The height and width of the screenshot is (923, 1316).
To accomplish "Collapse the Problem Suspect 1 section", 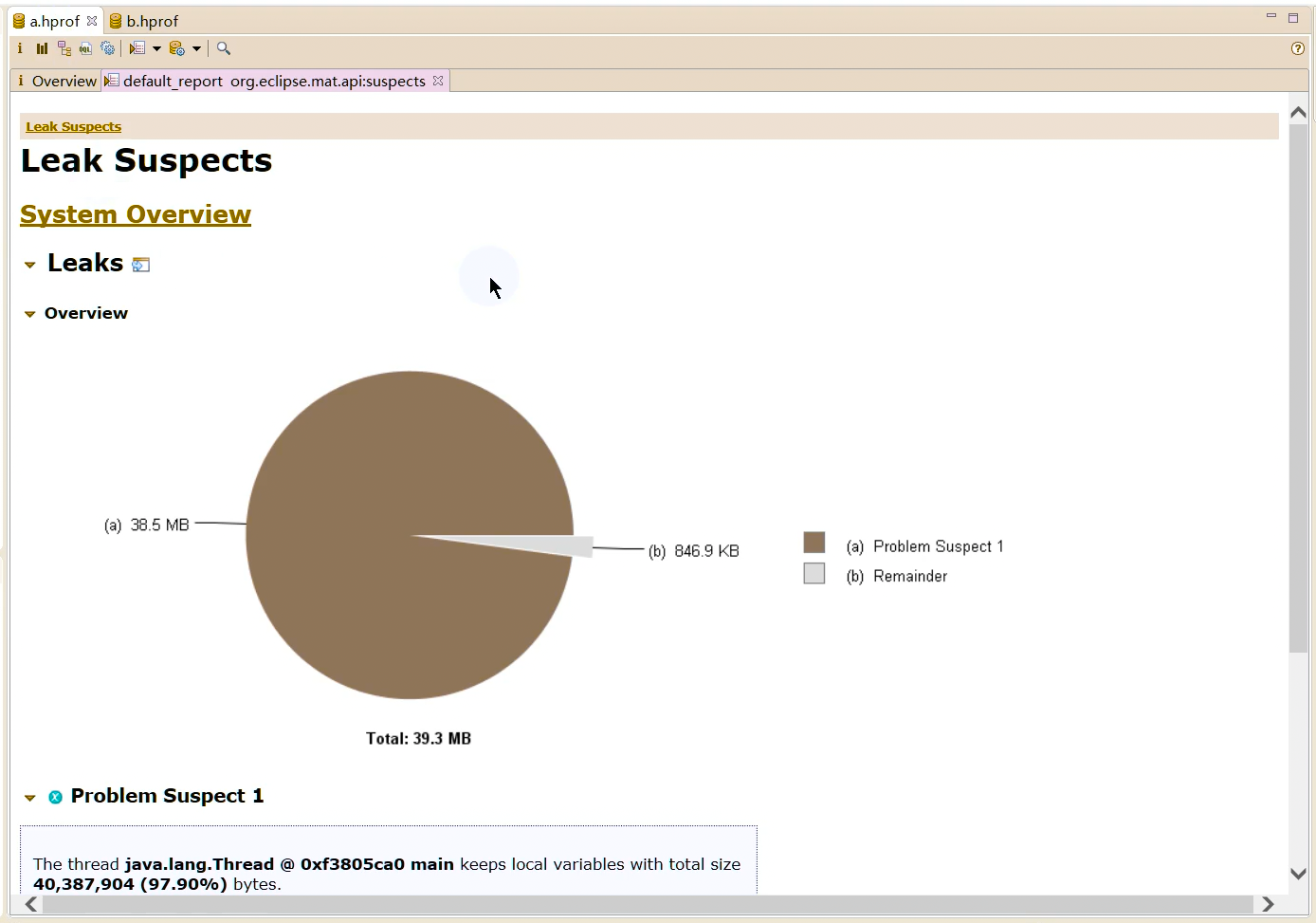I will coord(30,798).
